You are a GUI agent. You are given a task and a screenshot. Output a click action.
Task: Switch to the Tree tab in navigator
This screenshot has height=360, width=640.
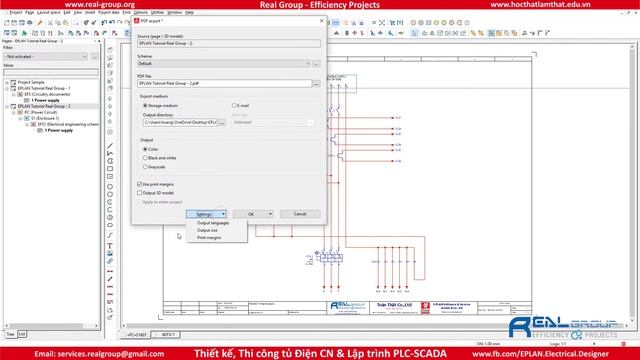coord(11,334)
